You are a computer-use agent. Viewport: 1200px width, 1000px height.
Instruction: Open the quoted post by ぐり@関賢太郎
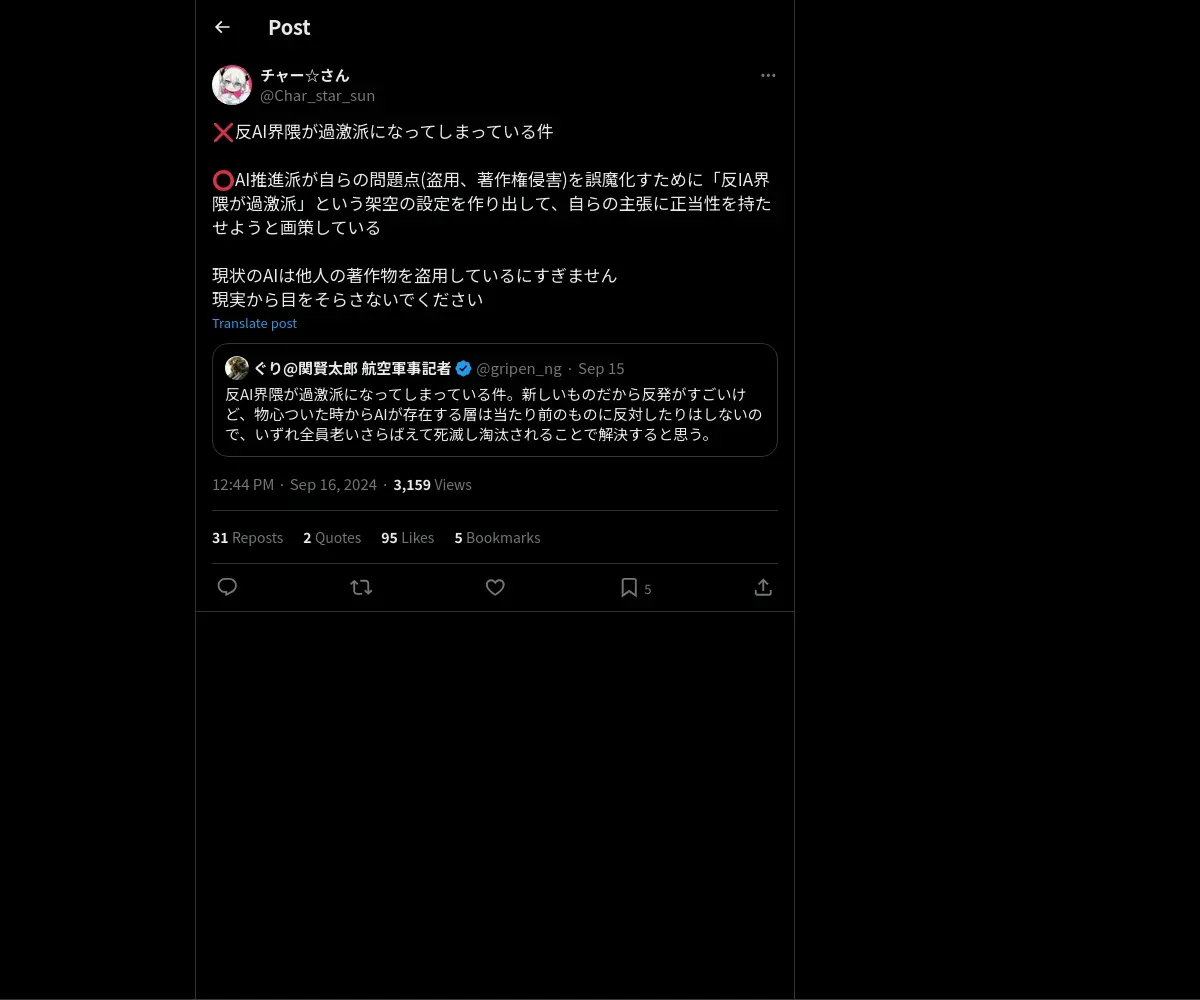(495, 400)
